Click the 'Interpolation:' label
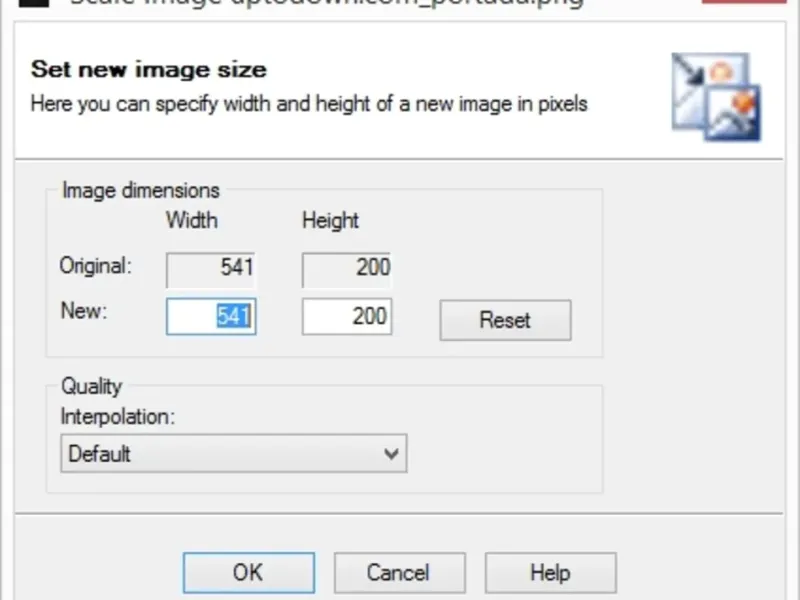Viewport: 800px width, 600px height. coord(118,416)
